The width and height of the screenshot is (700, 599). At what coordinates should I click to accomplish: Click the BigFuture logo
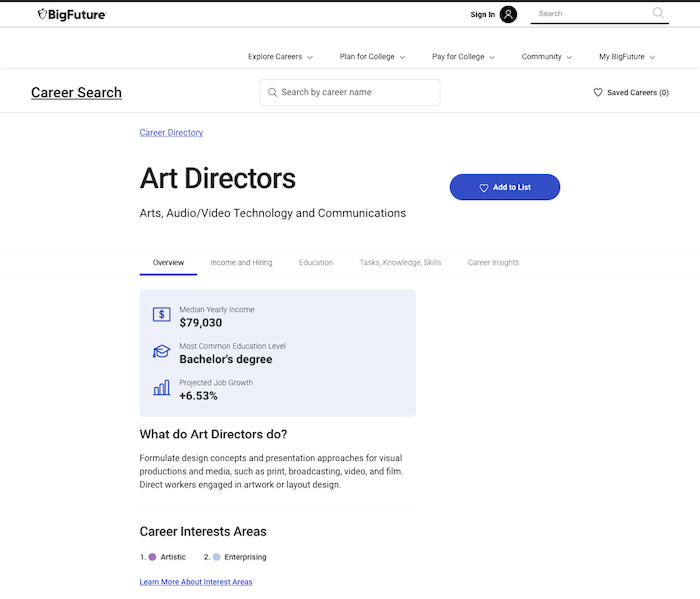(71, 14)
